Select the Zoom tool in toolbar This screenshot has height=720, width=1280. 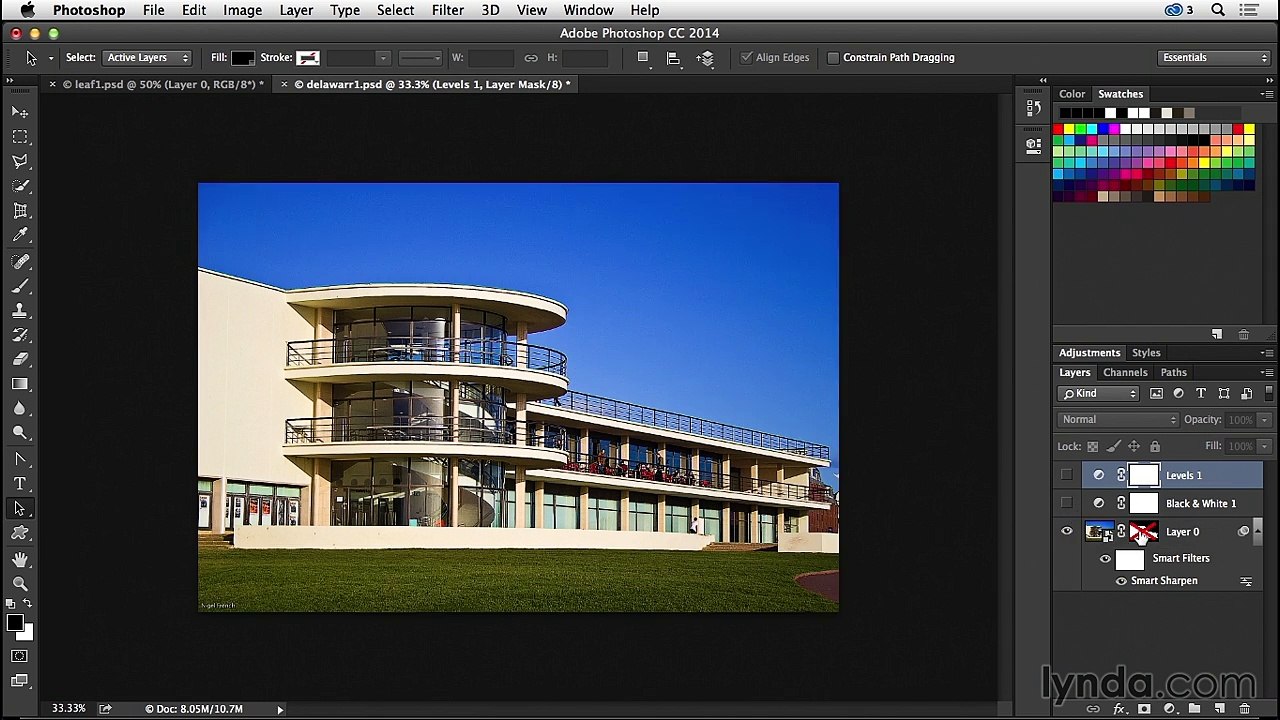[20, 583]
